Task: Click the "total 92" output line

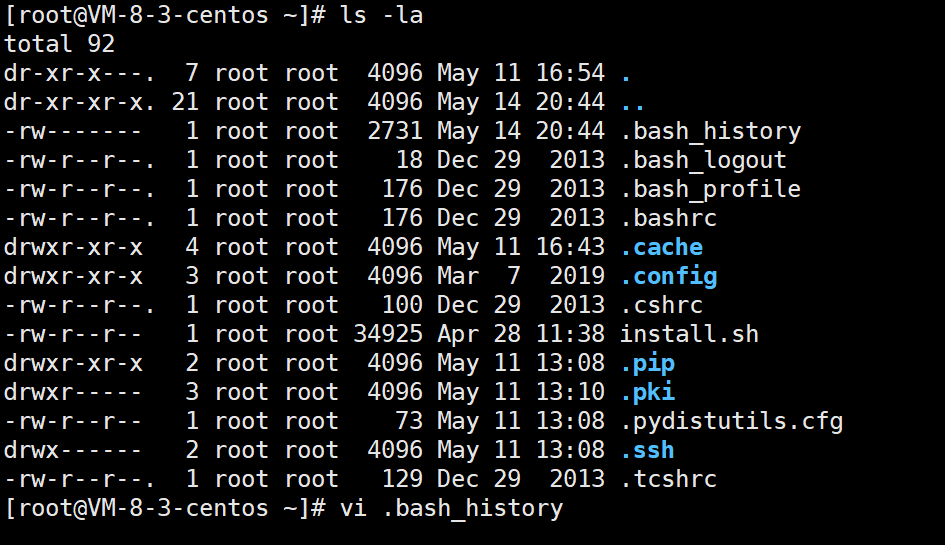Action: [x=60, y=44]
